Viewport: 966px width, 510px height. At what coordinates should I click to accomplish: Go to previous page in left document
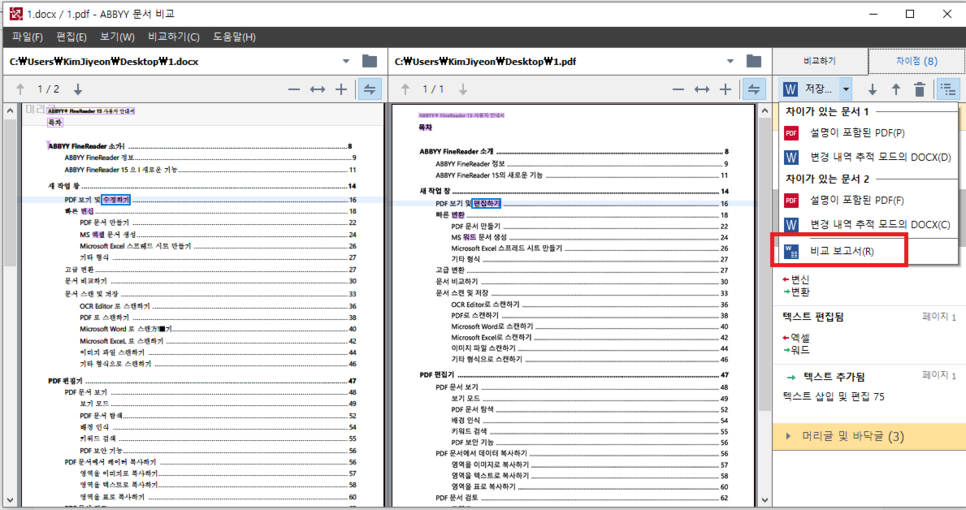click(20, 89)
